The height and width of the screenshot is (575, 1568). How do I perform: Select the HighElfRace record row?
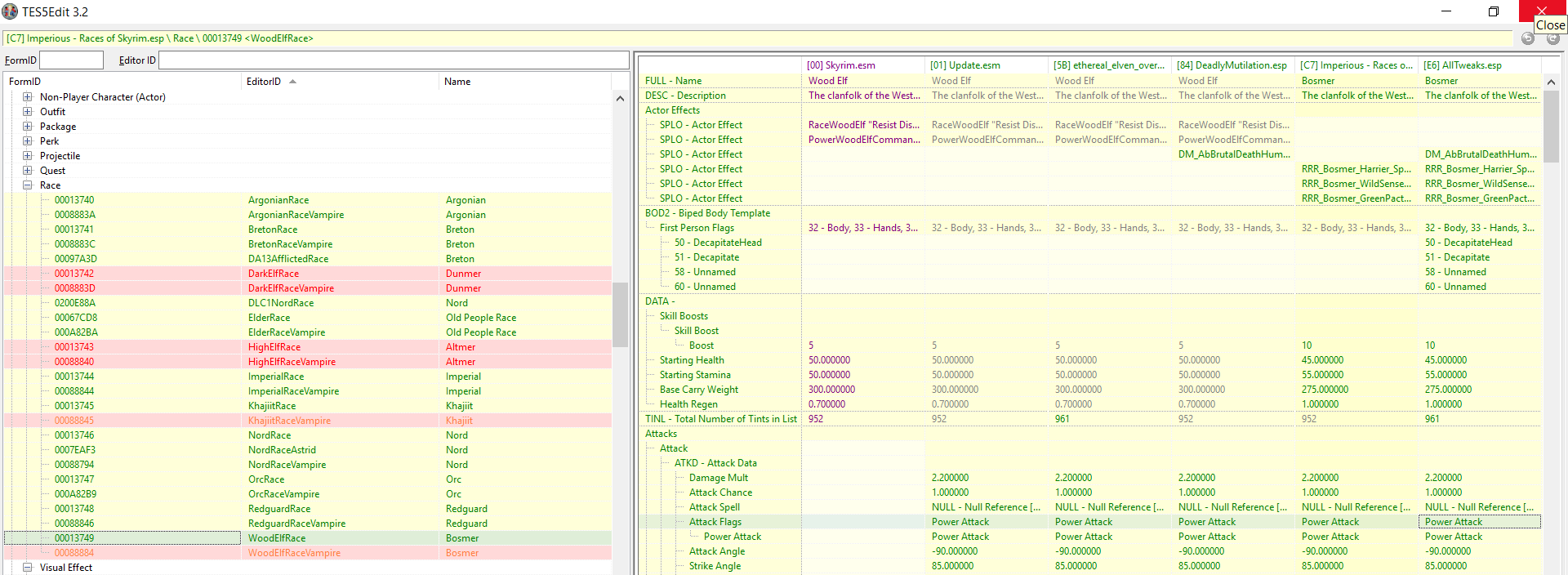click(x=307, y=347)
